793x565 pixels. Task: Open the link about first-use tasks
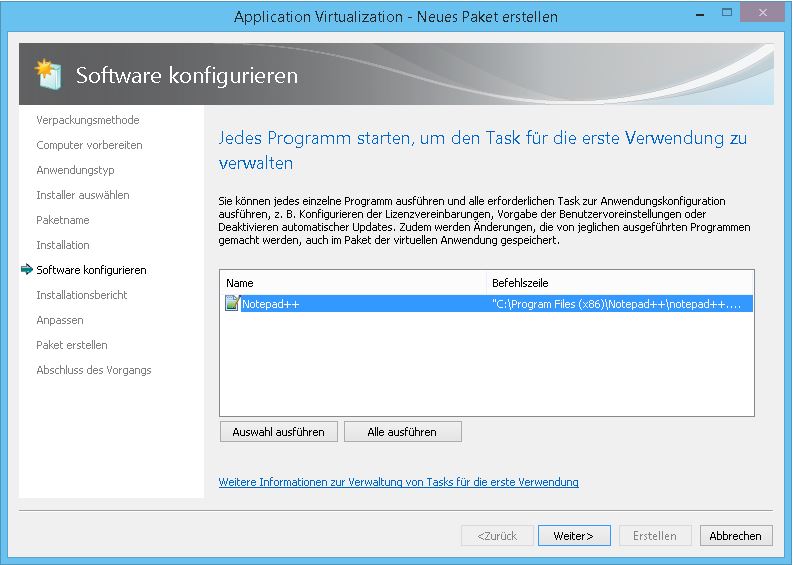coord(399,482)
